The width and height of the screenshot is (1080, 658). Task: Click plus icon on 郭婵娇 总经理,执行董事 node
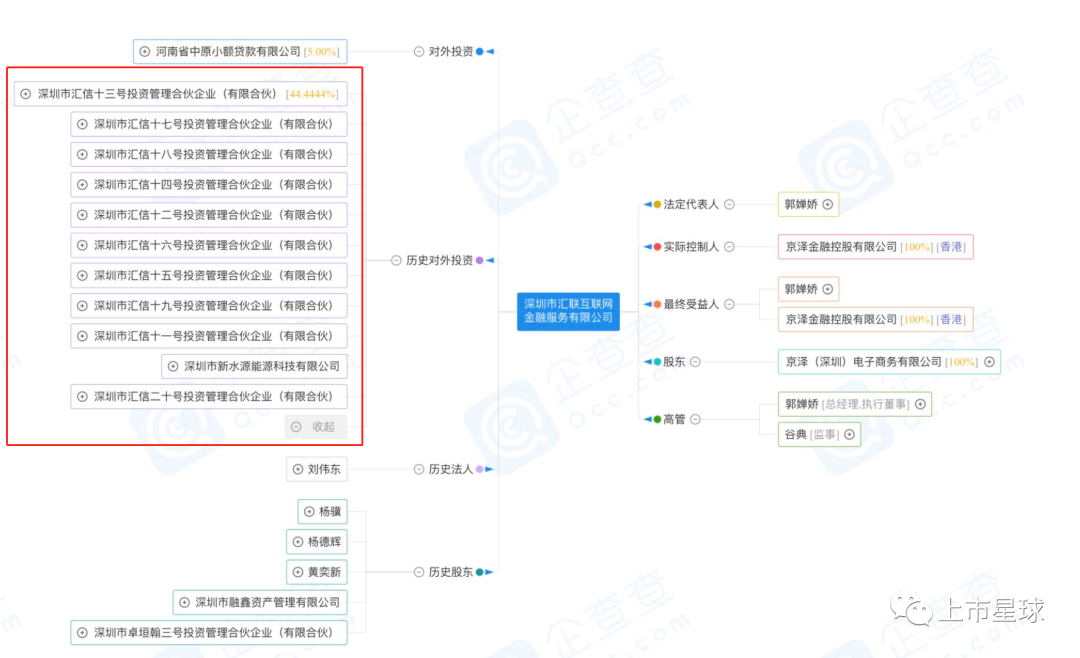tap(920, 404)
